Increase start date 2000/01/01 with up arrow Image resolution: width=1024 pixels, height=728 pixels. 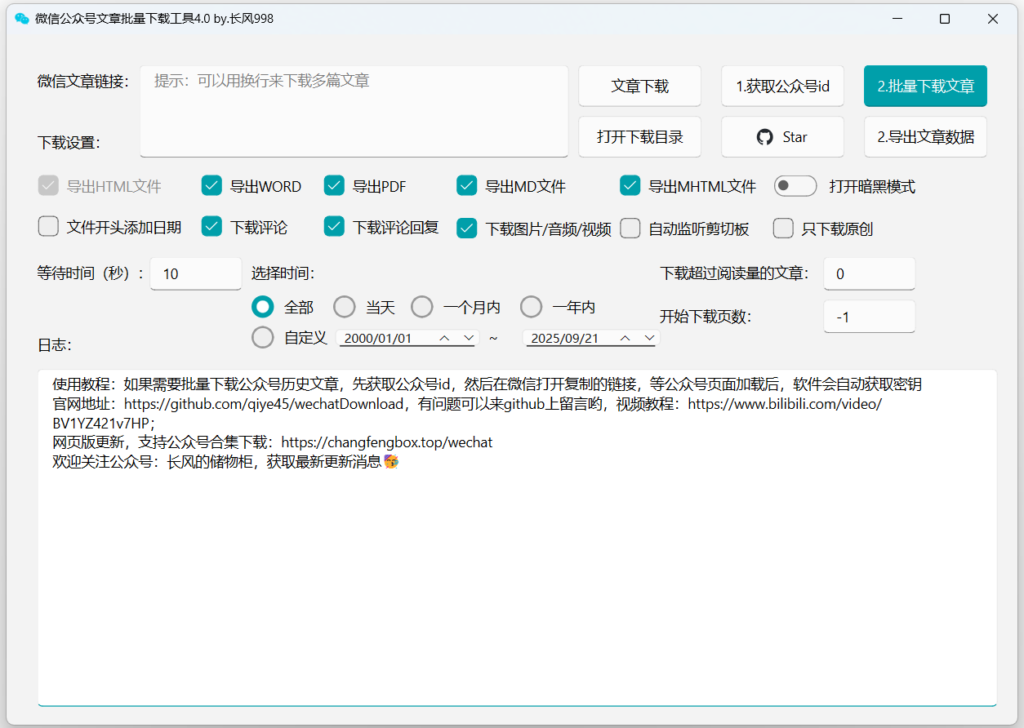pos(444,338)
